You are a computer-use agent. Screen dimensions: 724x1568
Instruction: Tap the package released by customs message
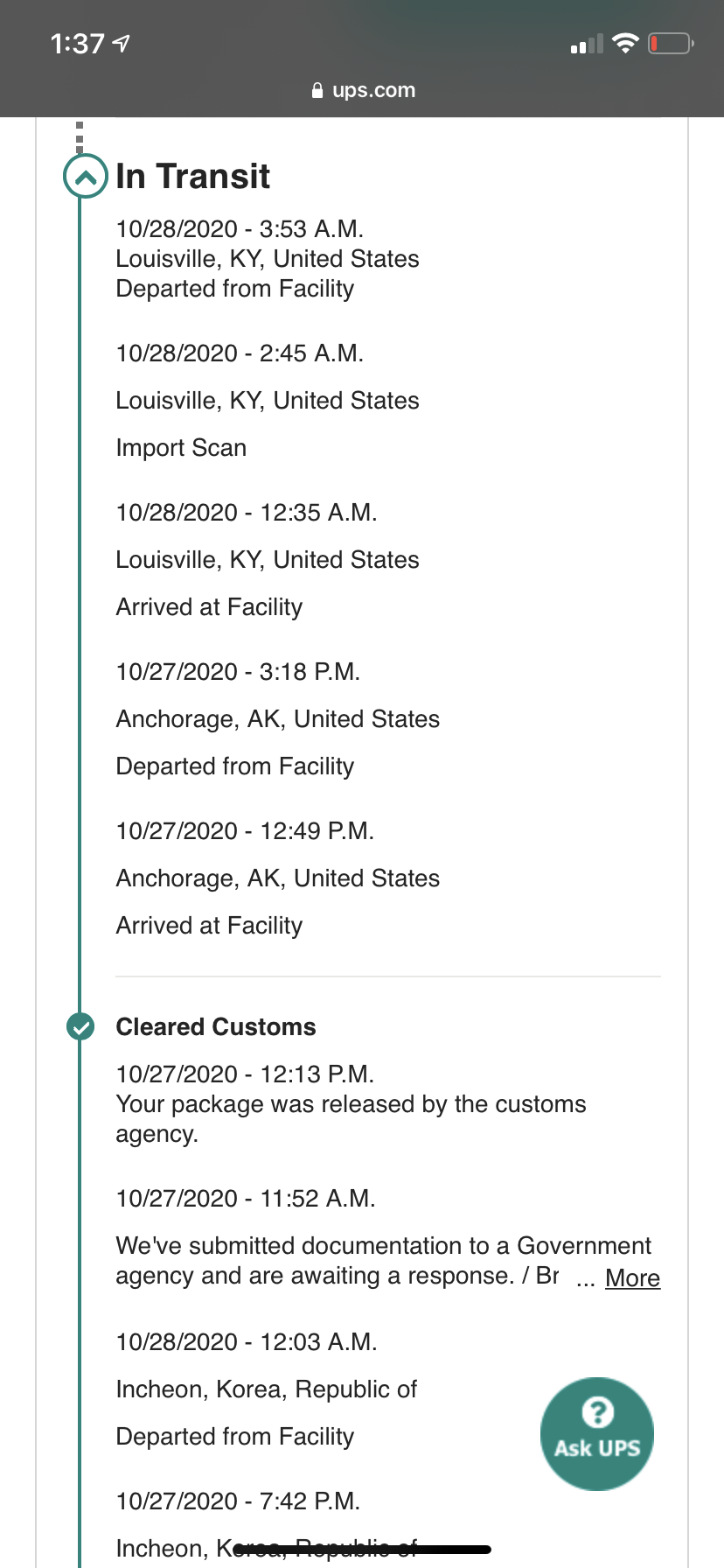pyautogui.click(x=351, y=1119)
